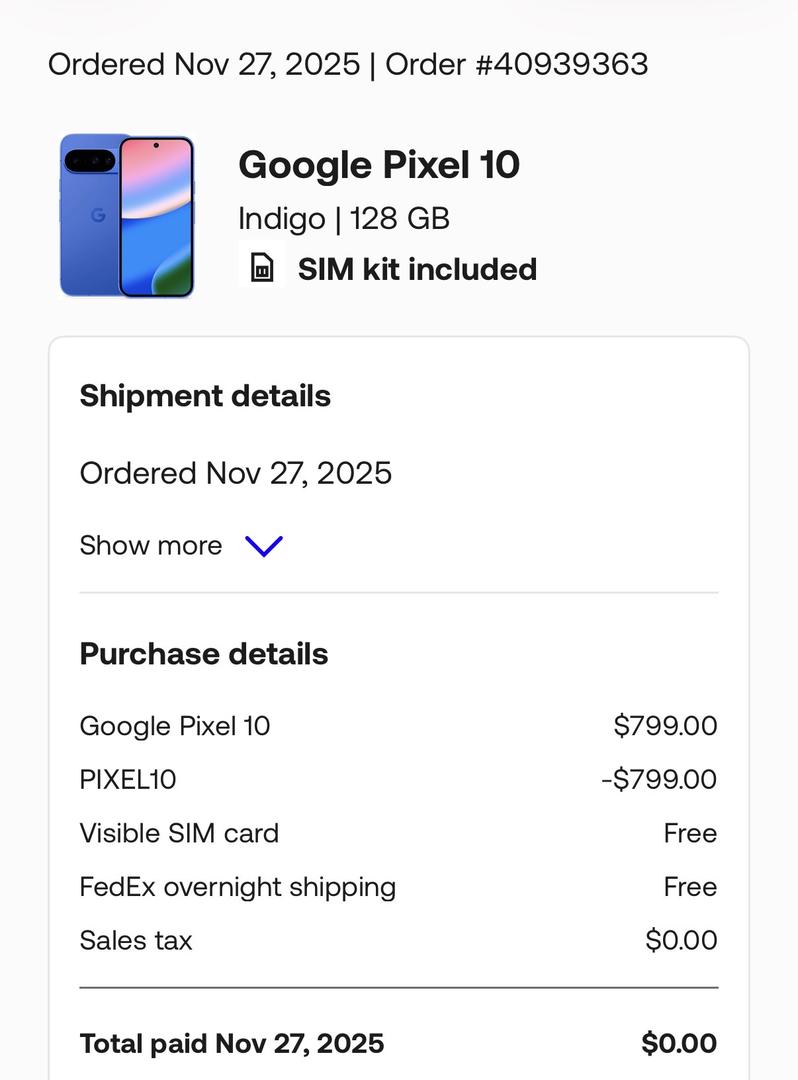Click the "FedEx overnight shipping" line item

[238, 887]
